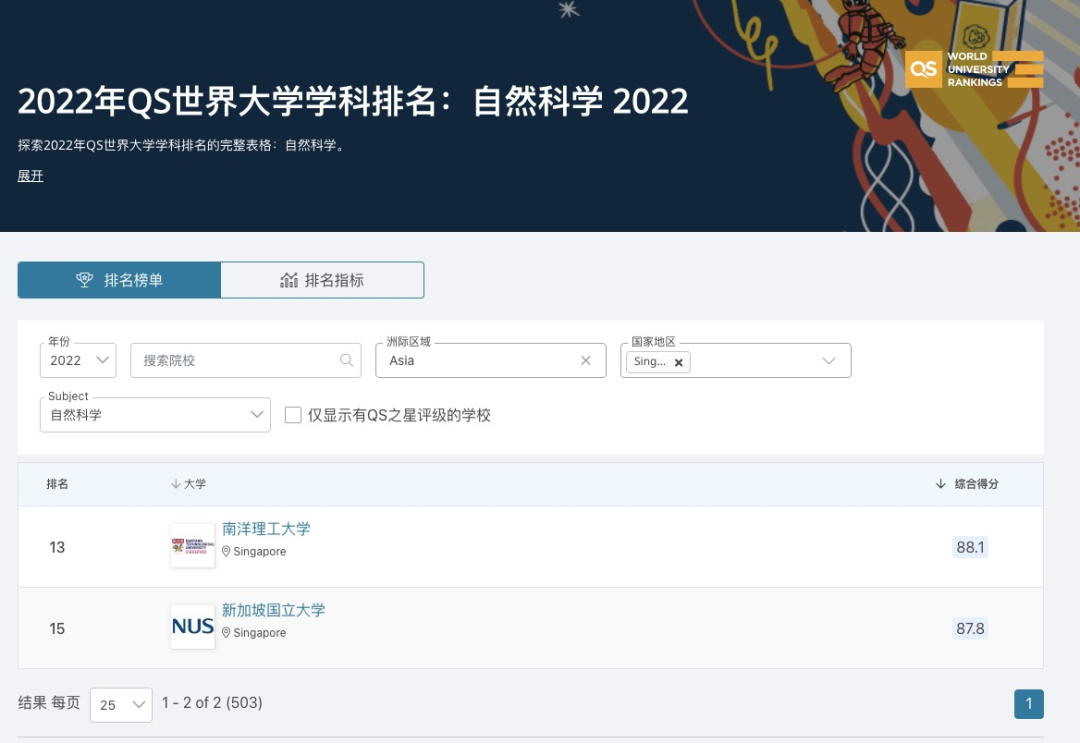Click the score 87.8
Image resolution: width=1080 pixels, height=743 pixels.
(970, 628)
